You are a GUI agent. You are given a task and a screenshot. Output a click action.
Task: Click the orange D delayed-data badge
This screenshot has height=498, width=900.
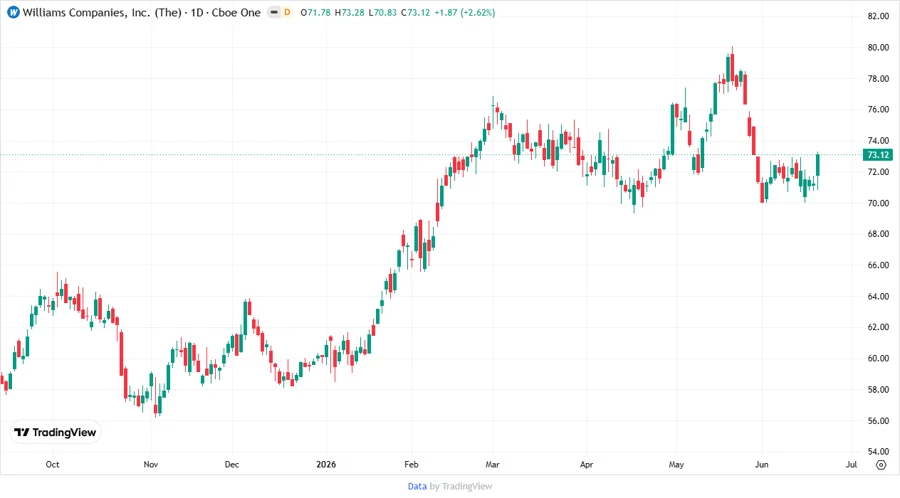pyautogui.click(x=287, y=12)
